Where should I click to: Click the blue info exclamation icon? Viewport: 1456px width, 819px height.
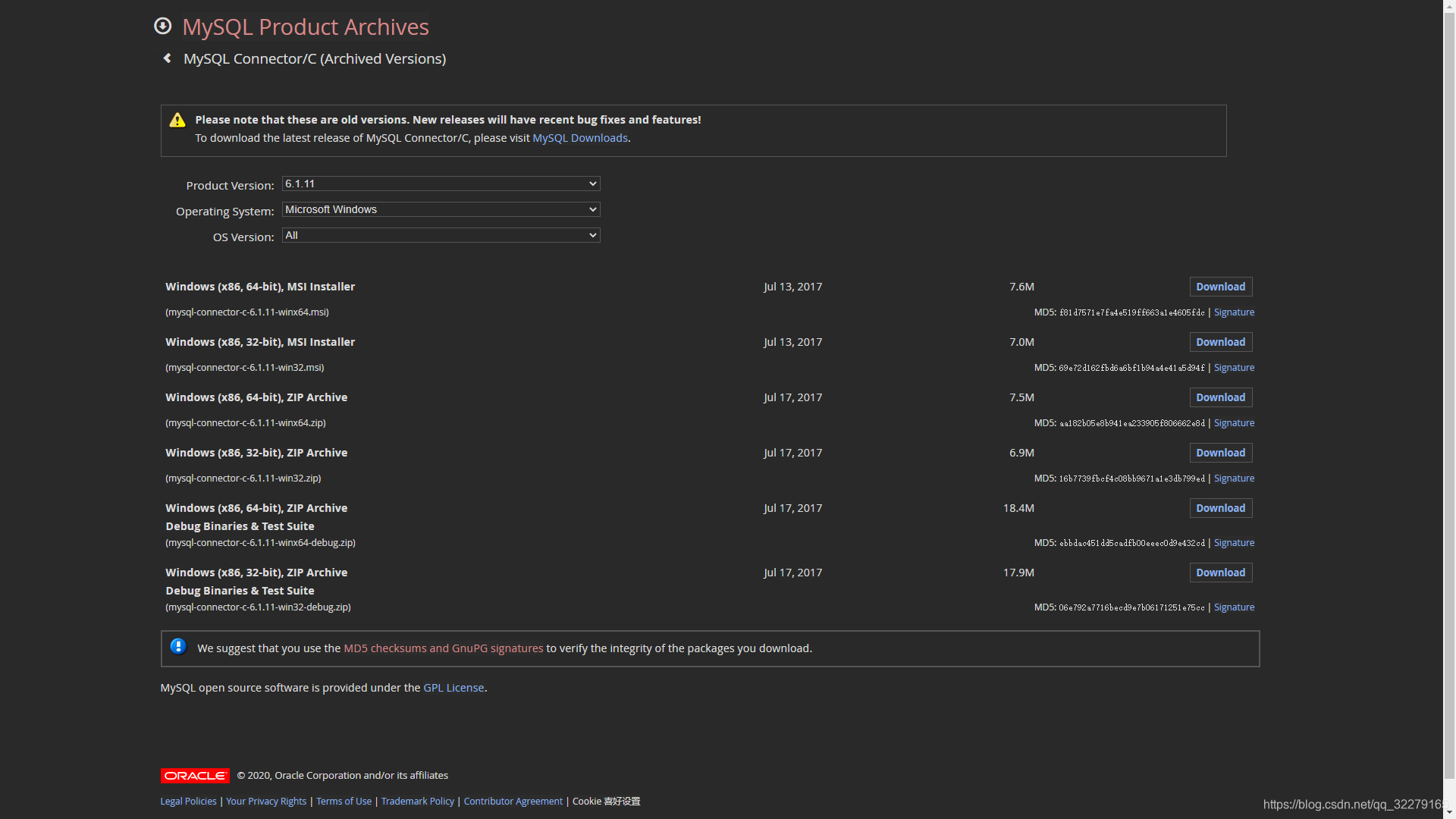178,646
